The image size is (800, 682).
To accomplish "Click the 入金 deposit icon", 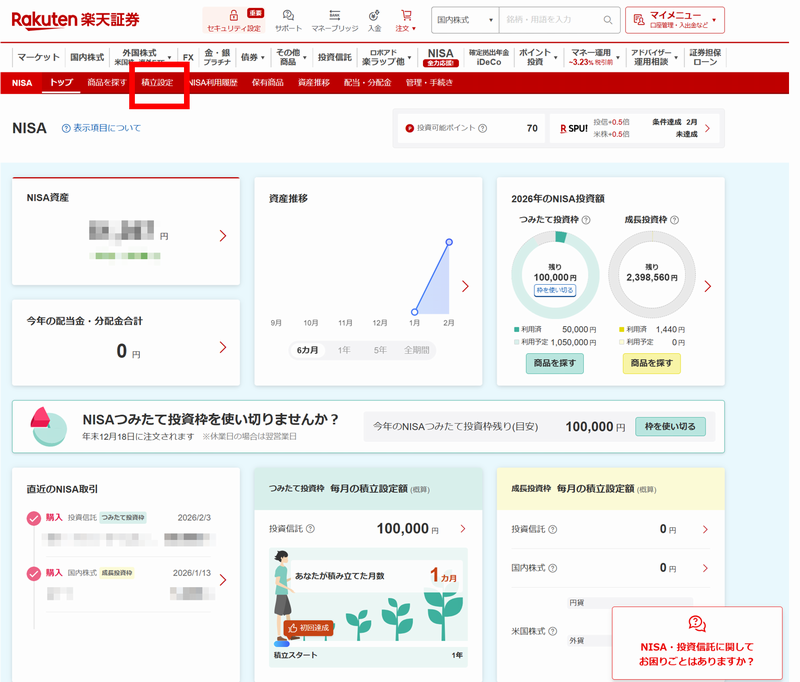I will click(374, 14).
